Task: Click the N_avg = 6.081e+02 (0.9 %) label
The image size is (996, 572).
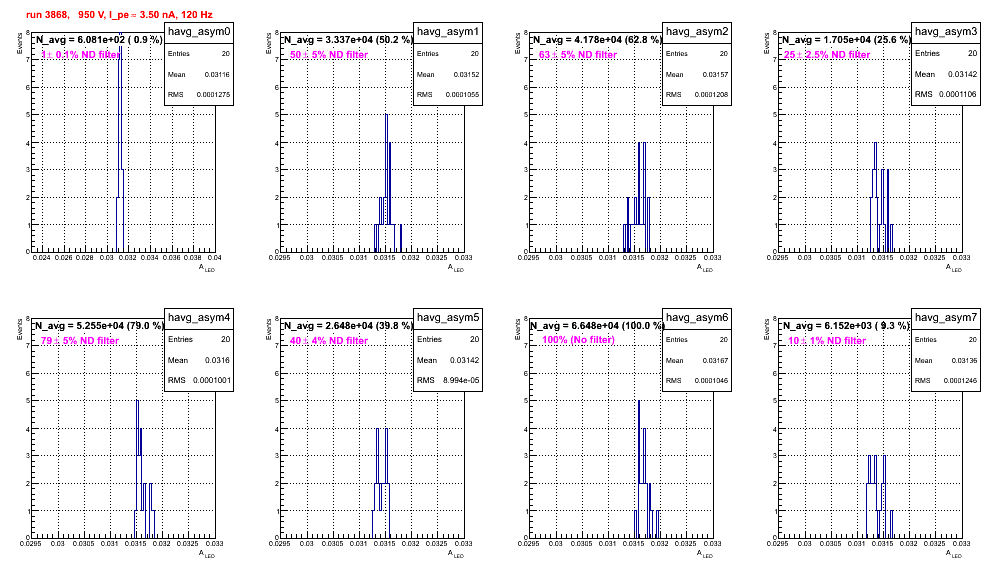Action: tap(98, 39)
